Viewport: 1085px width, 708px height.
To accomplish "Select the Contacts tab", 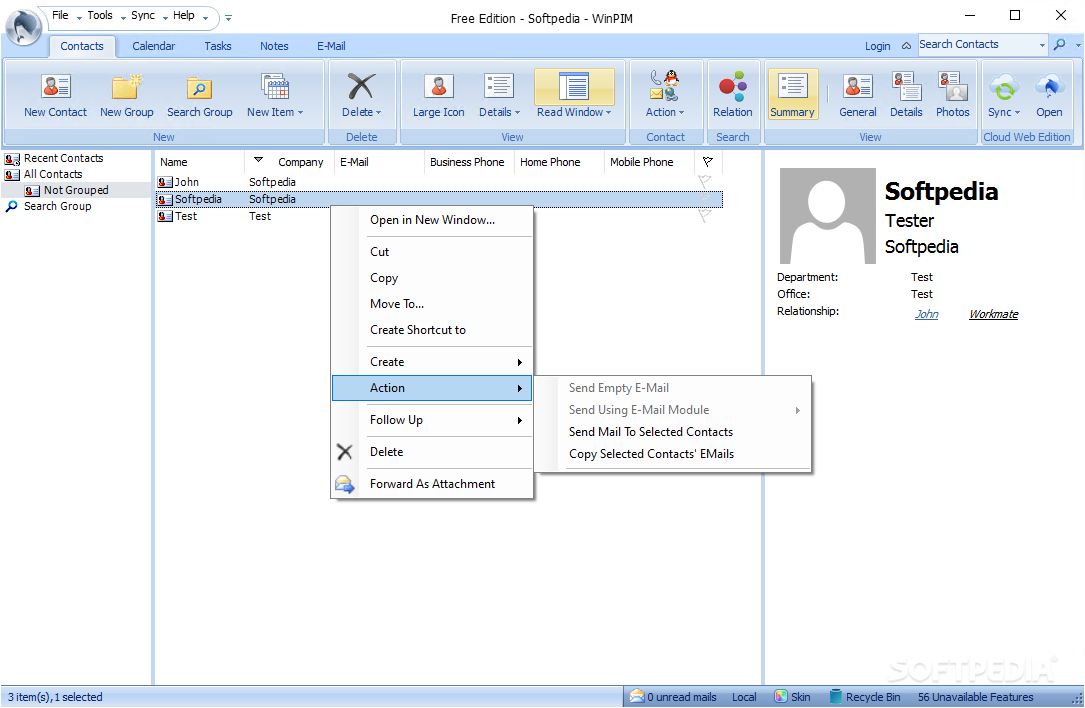I will coord(82,46).
